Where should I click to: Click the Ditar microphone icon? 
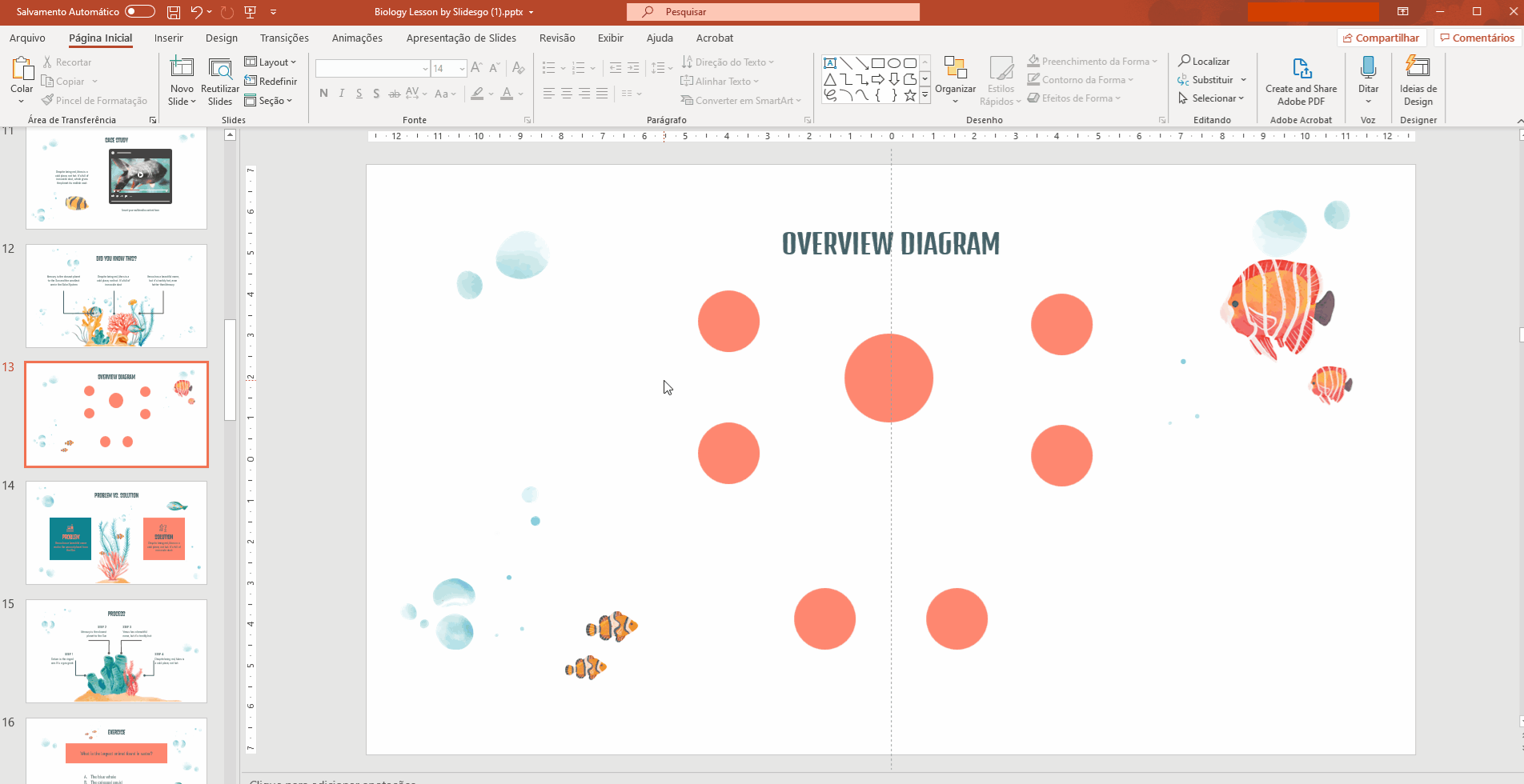pos(1369,69)
